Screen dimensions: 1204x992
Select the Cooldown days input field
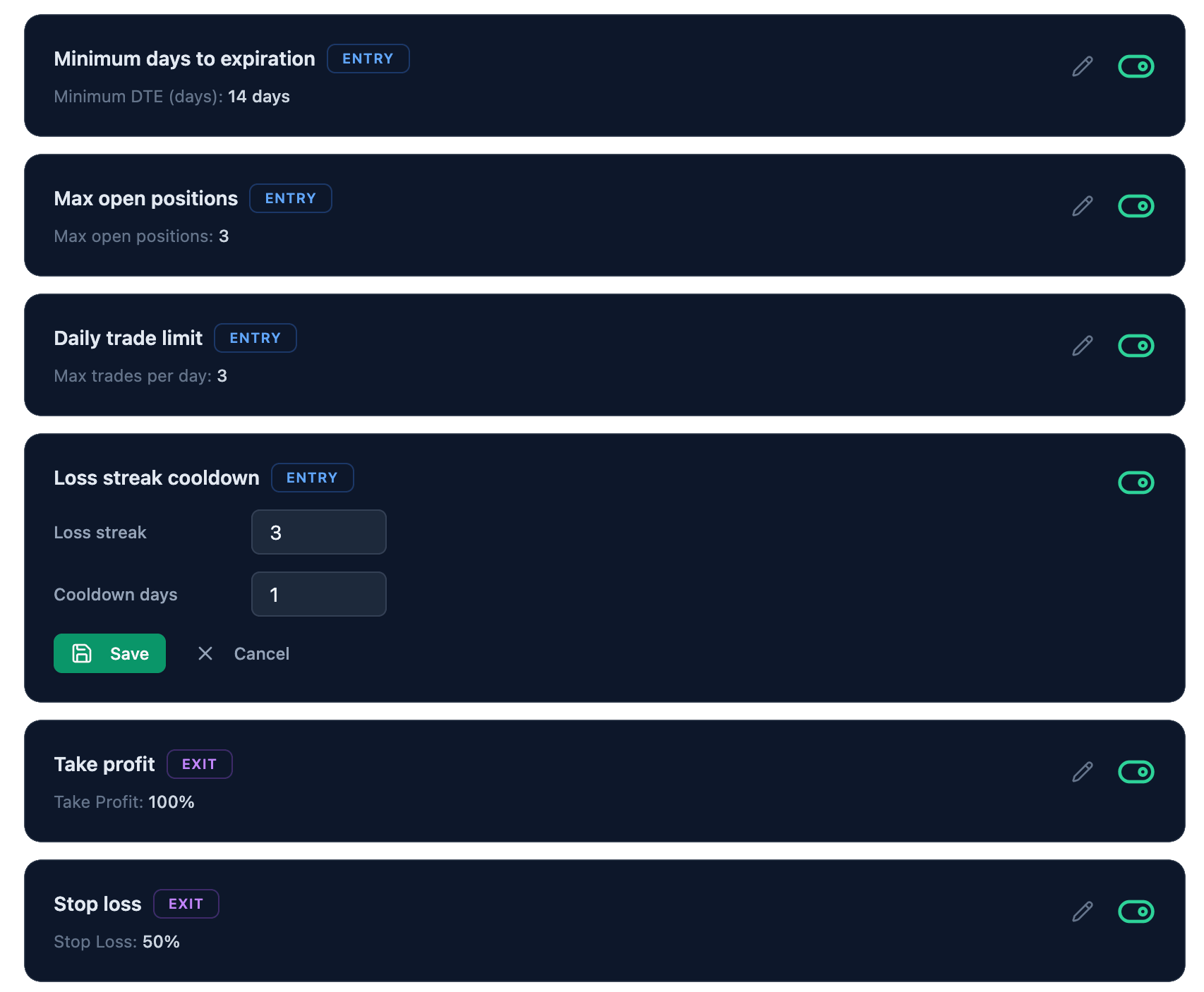pos(318,594)
